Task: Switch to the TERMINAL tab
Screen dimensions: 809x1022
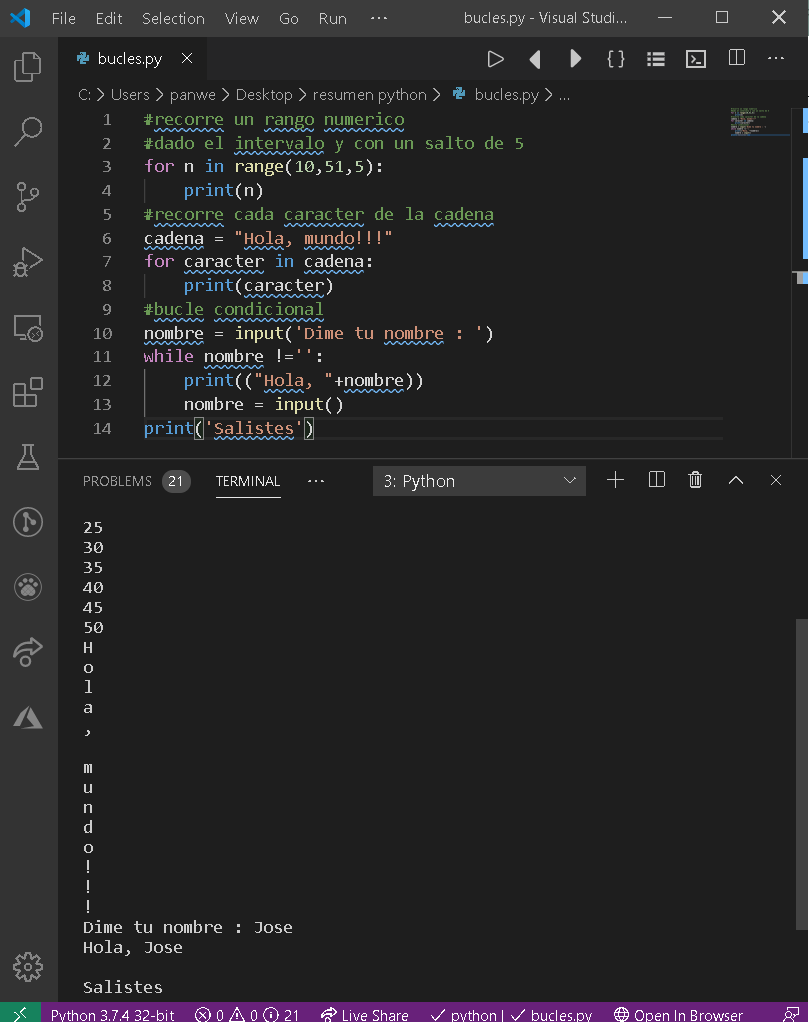Action: 248,481
